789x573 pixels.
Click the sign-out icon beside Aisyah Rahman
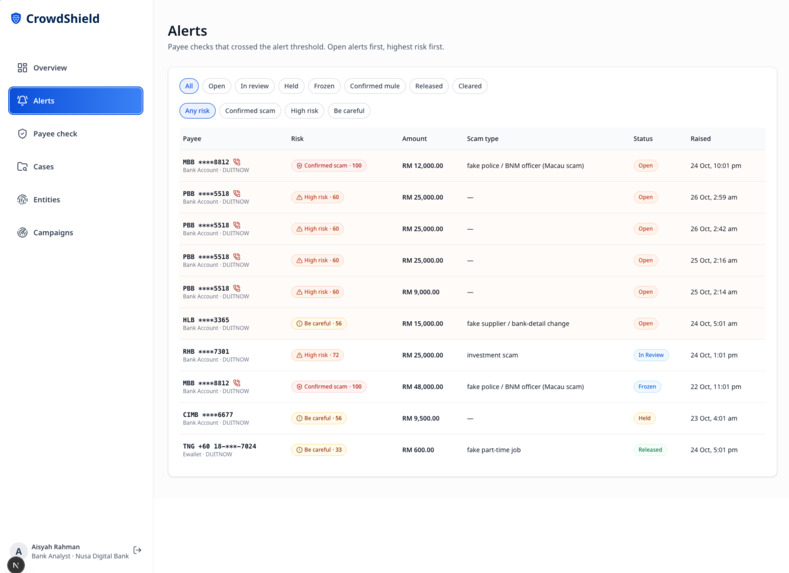(x=137, y=550)
